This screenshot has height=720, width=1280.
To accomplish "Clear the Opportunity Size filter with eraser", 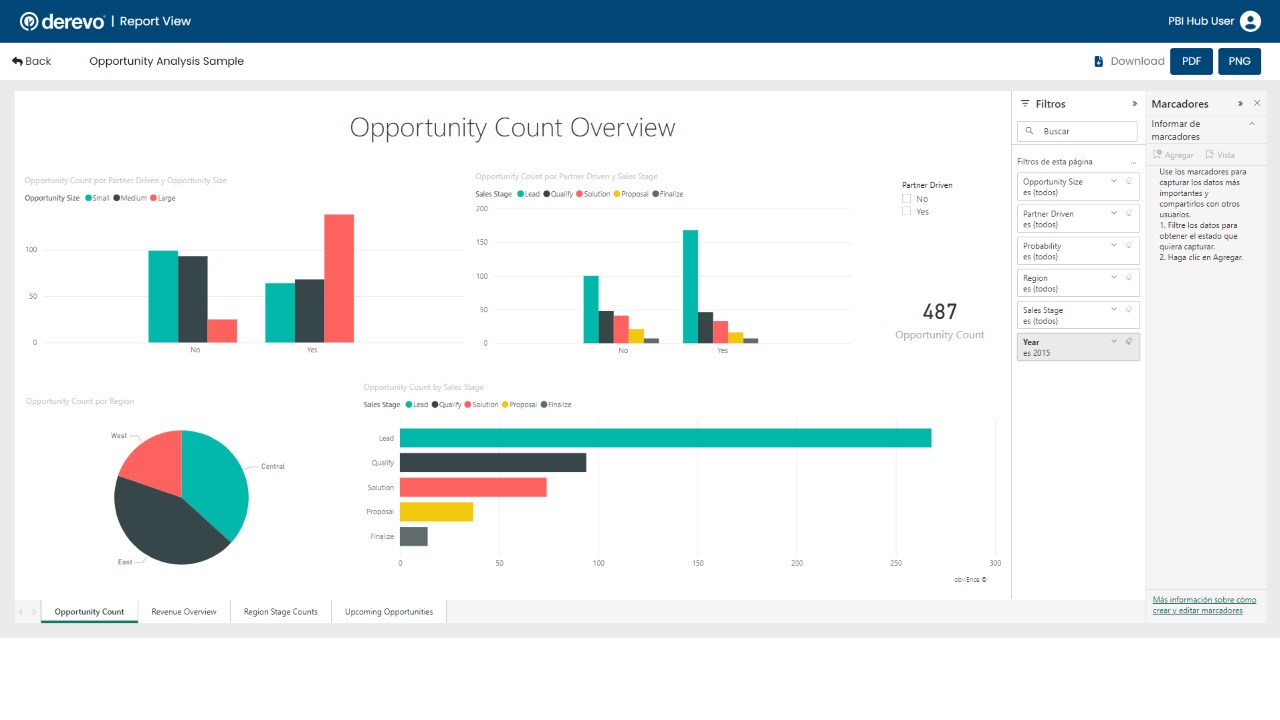I will coord(1129,181).
